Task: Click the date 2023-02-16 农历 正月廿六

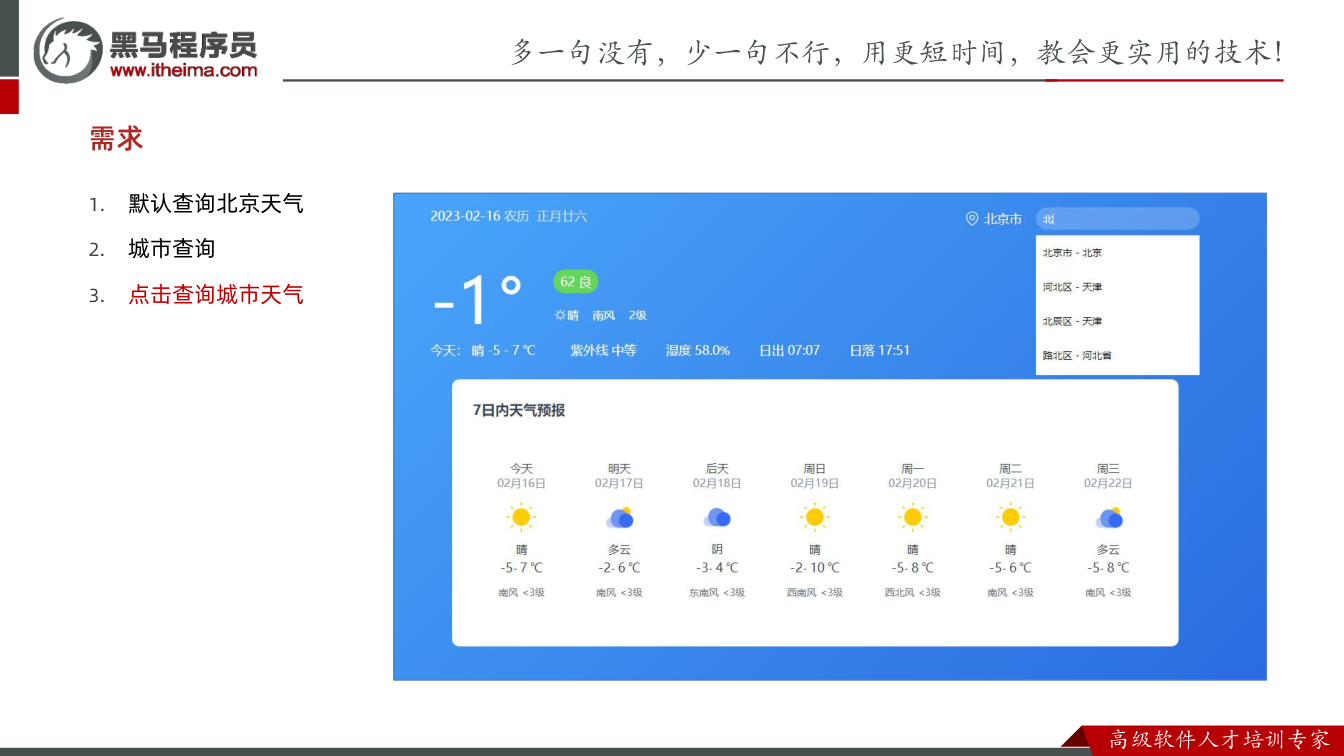Action: (509, 216)
